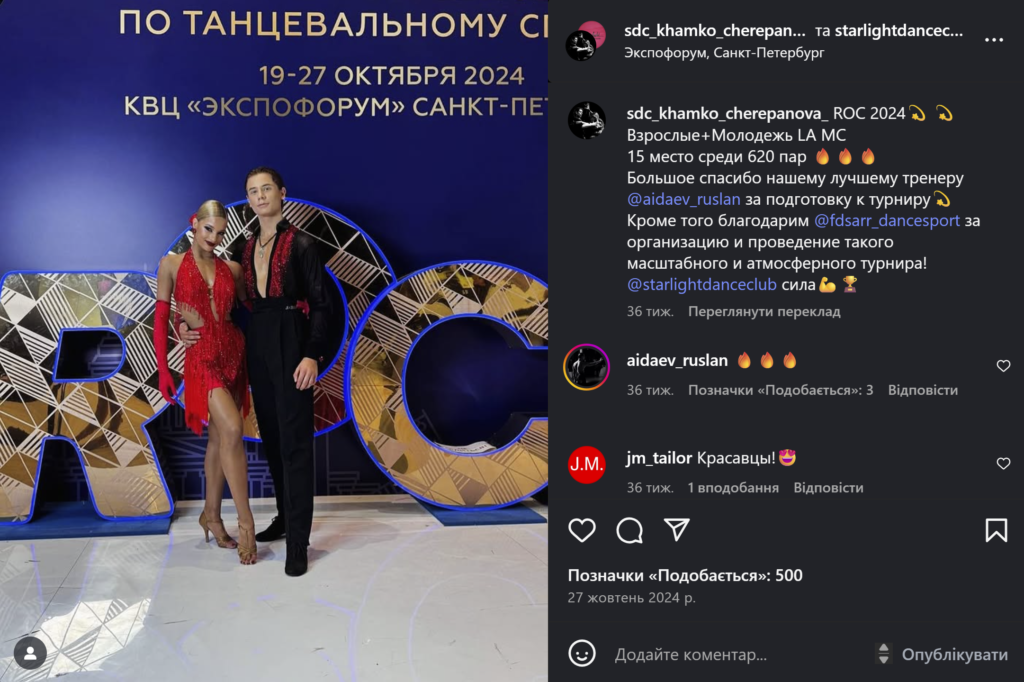Save post with bookmark icon
The width and height of the screenshot is (1024, 682).
[x=996, y=530]
